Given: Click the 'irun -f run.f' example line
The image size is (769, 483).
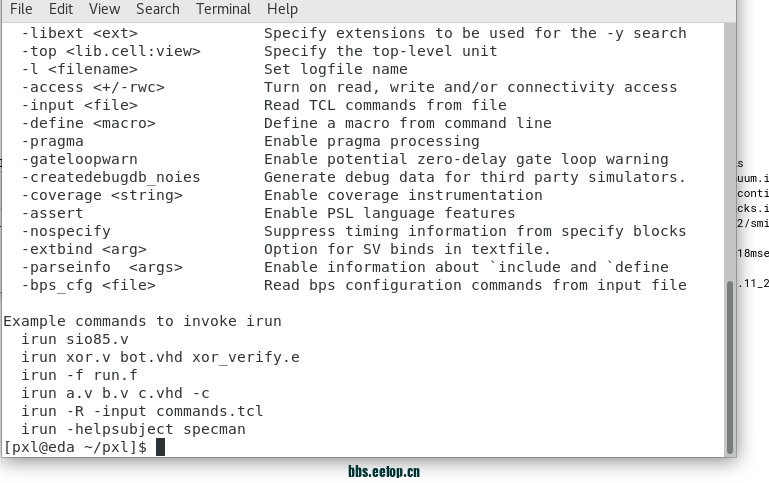Looking at the screenshot, I should pyautogui.click(x=79, y=375).
